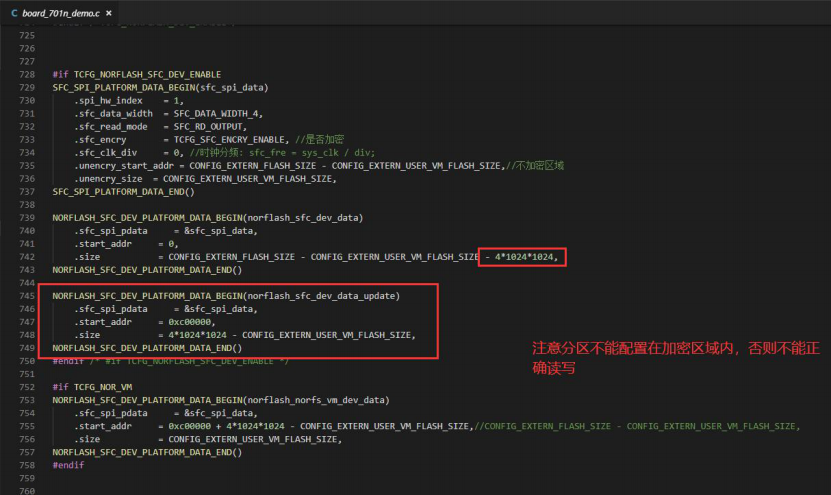Select the board_701n_demo.c editor tab
This screenshot has width=831, height=495.
(60, 13)
